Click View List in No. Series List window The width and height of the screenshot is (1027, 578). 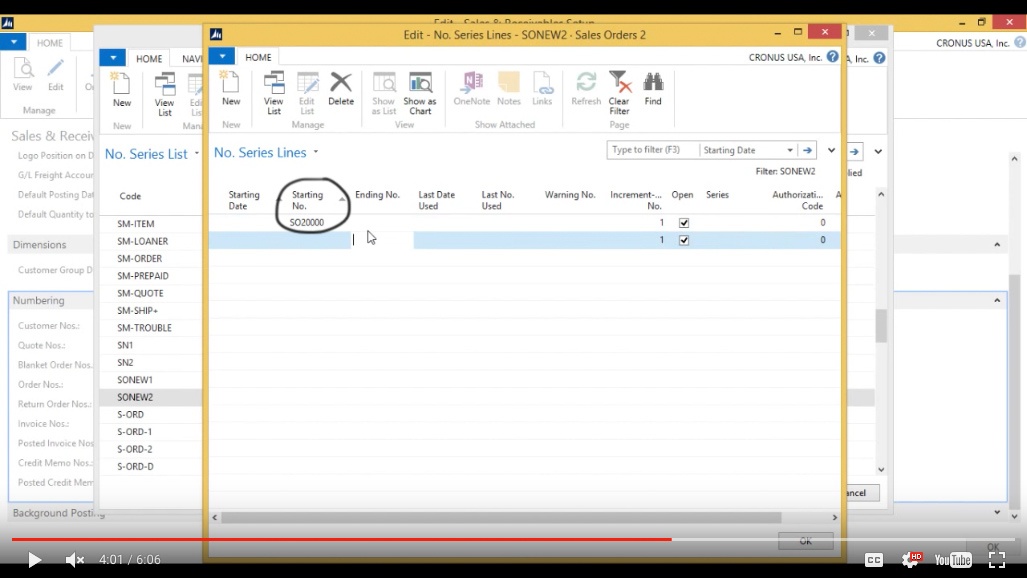(x=164, y=94)
